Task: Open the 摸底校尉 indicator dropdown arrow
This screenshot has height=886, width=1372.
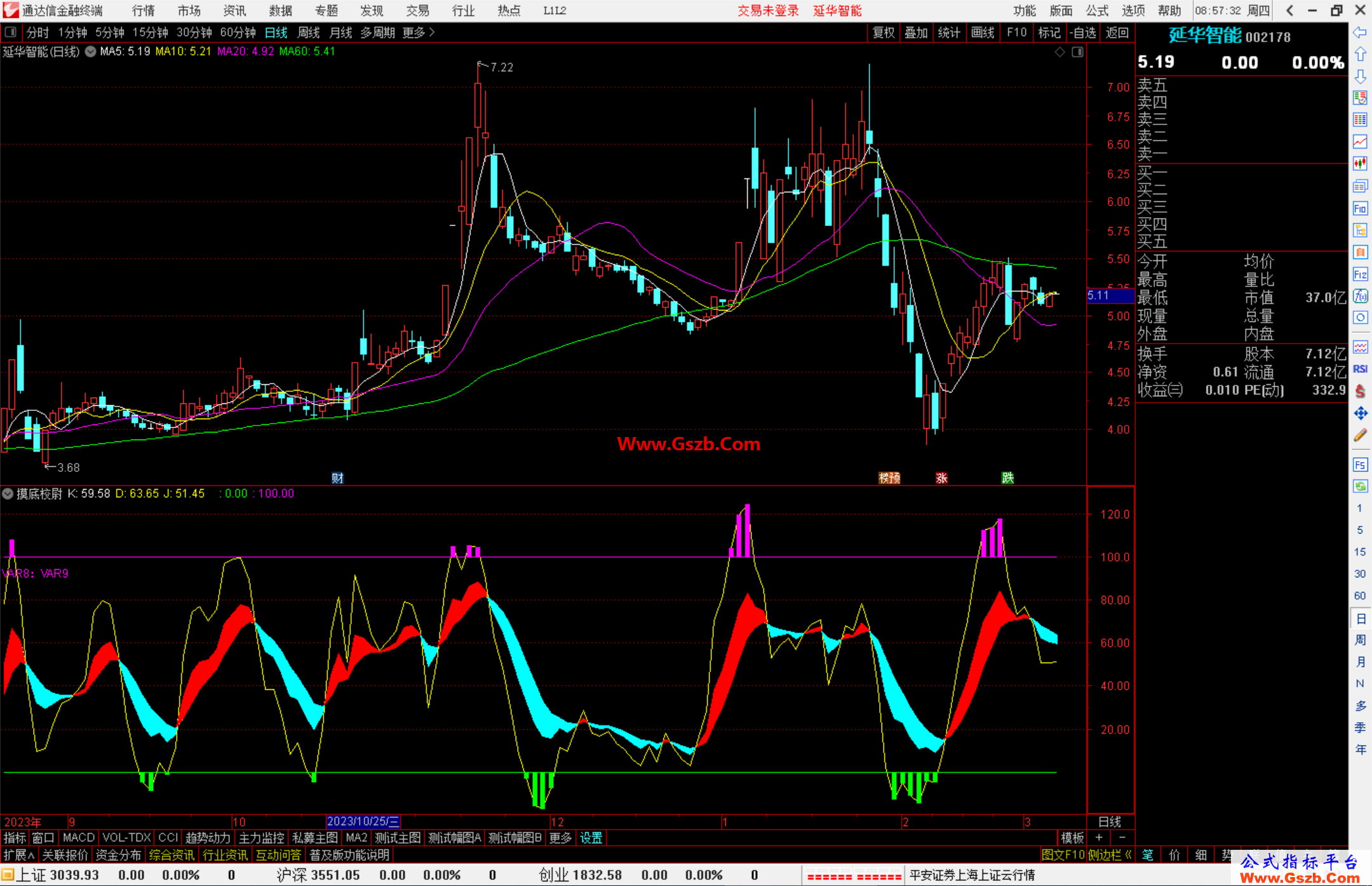Action: [8, 493]
